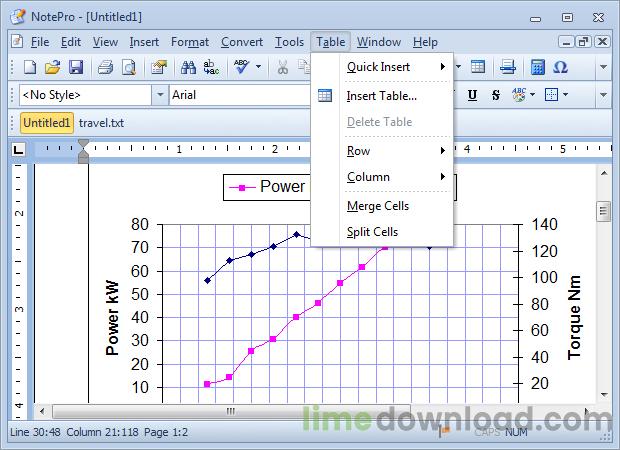
Task: Click the No Style field
Action: click(x=85, y=95)
